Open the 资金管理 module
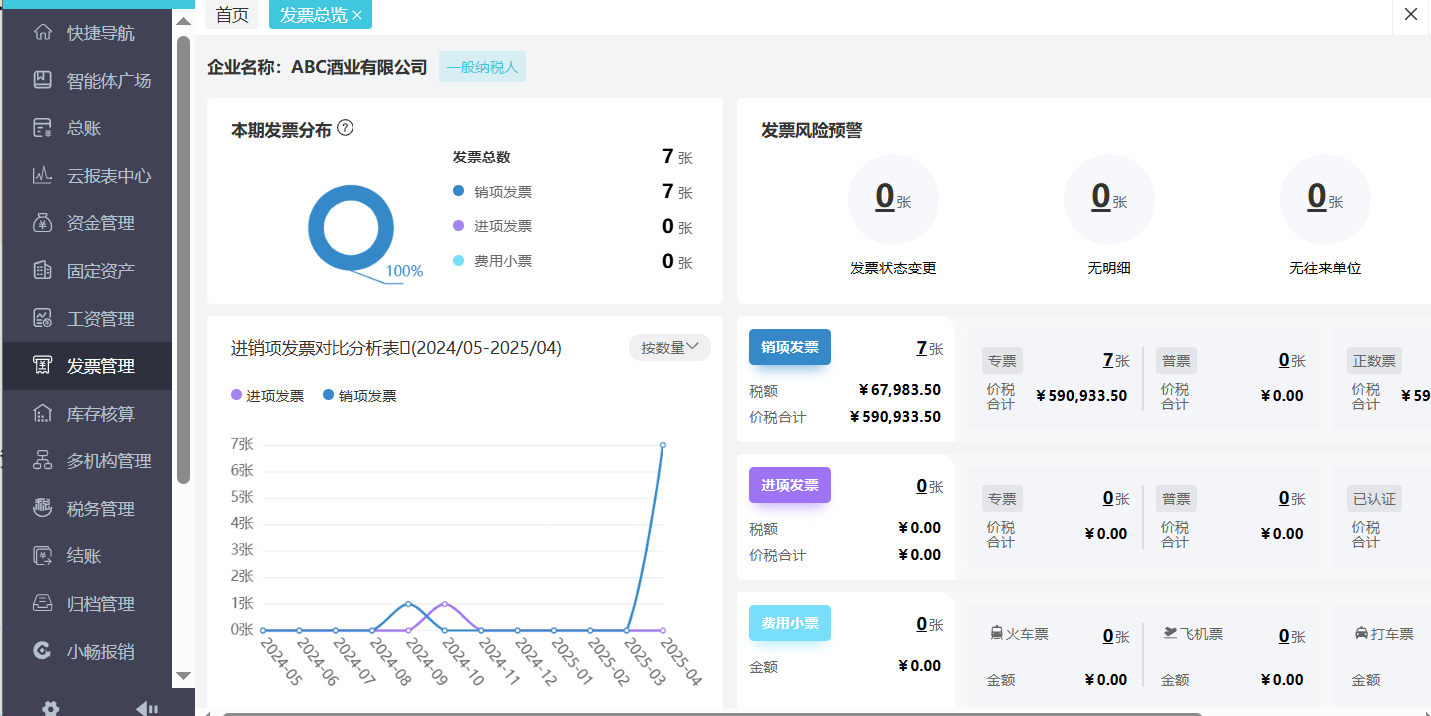The width and height of the screenshot is (1431, 716). point(87,222)
